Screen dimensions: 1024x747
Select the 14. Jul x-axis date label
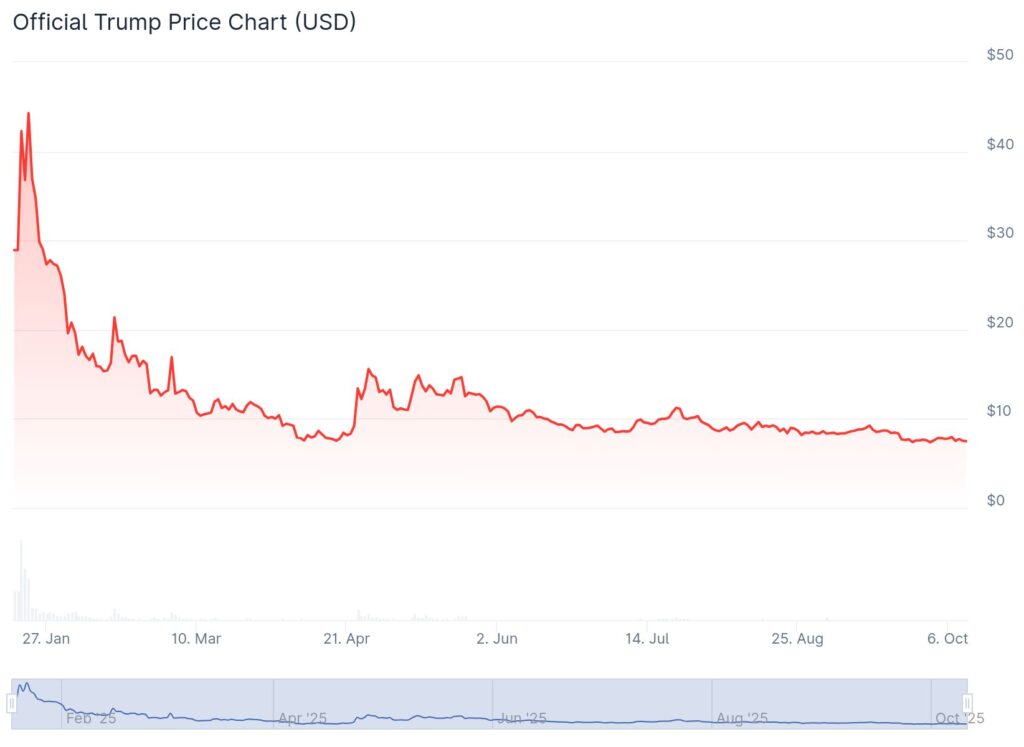pyautogui.click(x=646, y=638)
